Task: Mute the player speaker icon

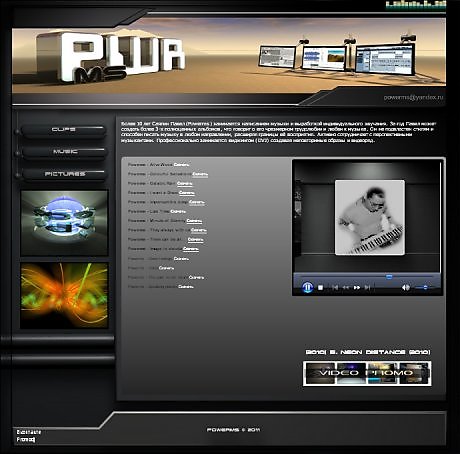Action: (405, 287)
